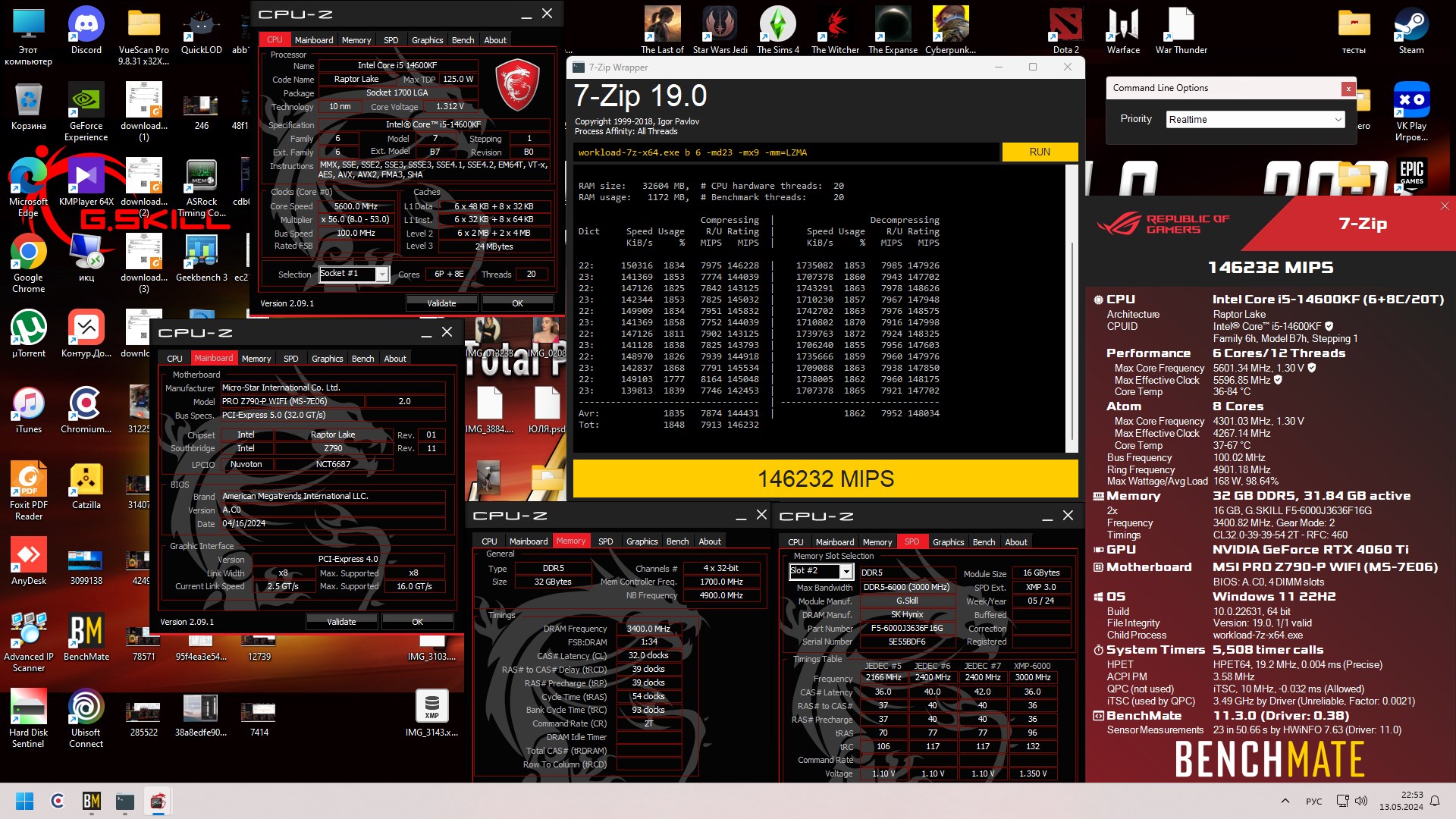Screen dimensions: 1456x819
Task: Expand the Socket #1 selection dropdown
Action: [x=381, y=274]
